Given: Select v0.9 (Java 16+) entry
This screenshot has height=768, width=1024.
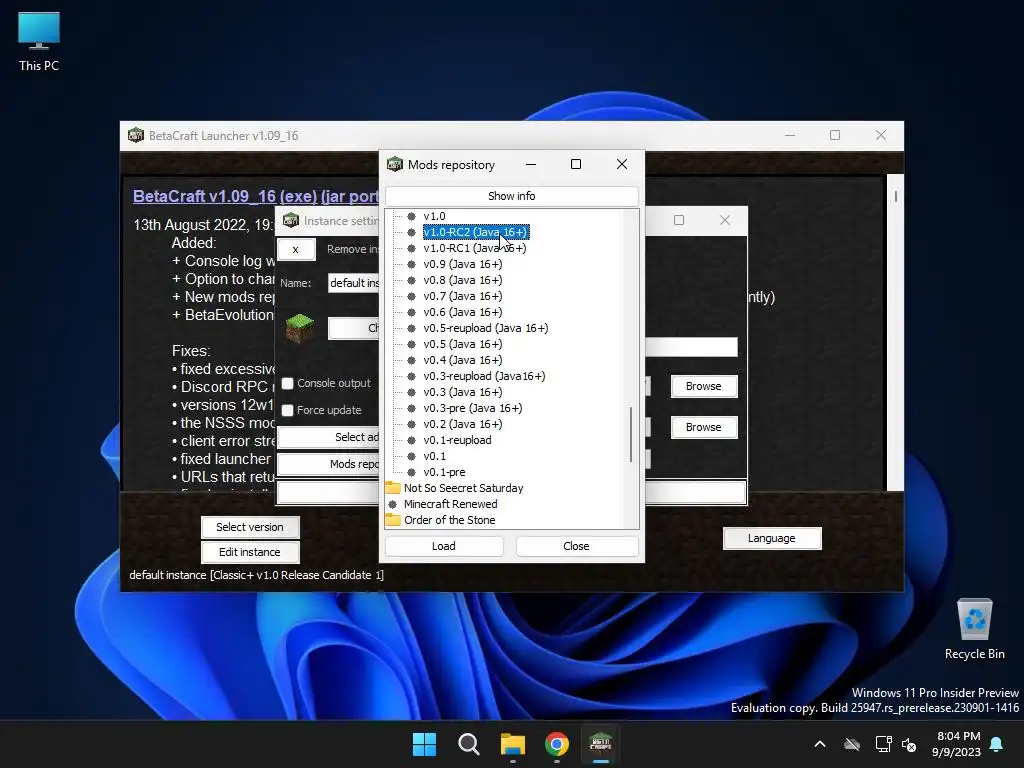Looking at the screenshot, I should pos(463,264).
